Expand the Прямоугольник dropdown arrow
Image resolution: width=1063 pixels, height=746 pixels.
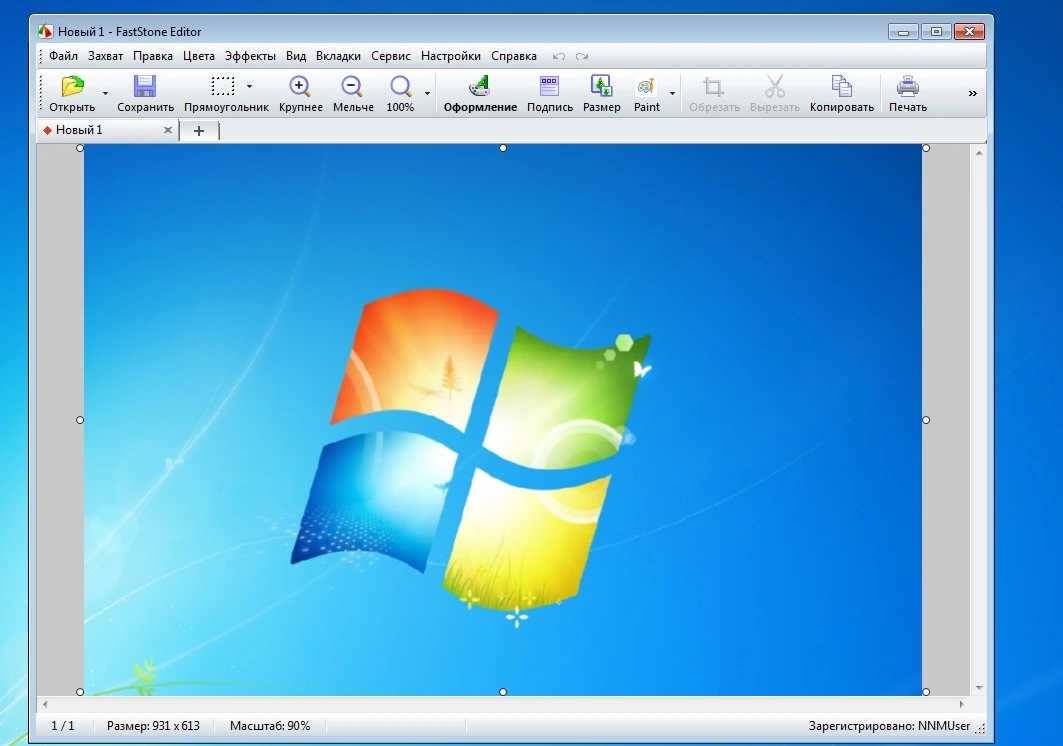pyautogui.click(x=249, y=86)
